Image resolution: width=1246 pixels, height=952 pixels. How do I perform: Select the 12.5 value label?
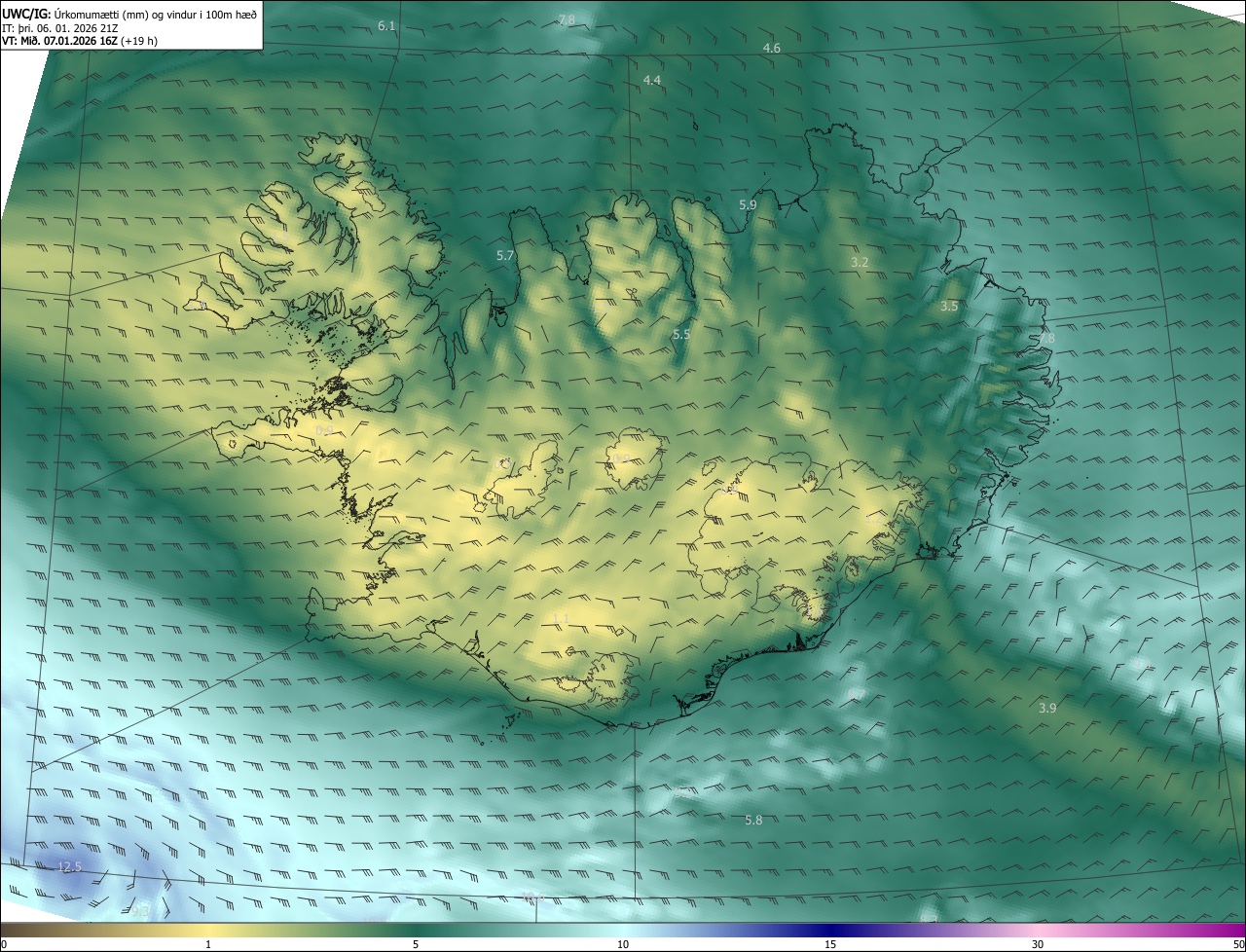pyautogui.click(x=70, y=866)
